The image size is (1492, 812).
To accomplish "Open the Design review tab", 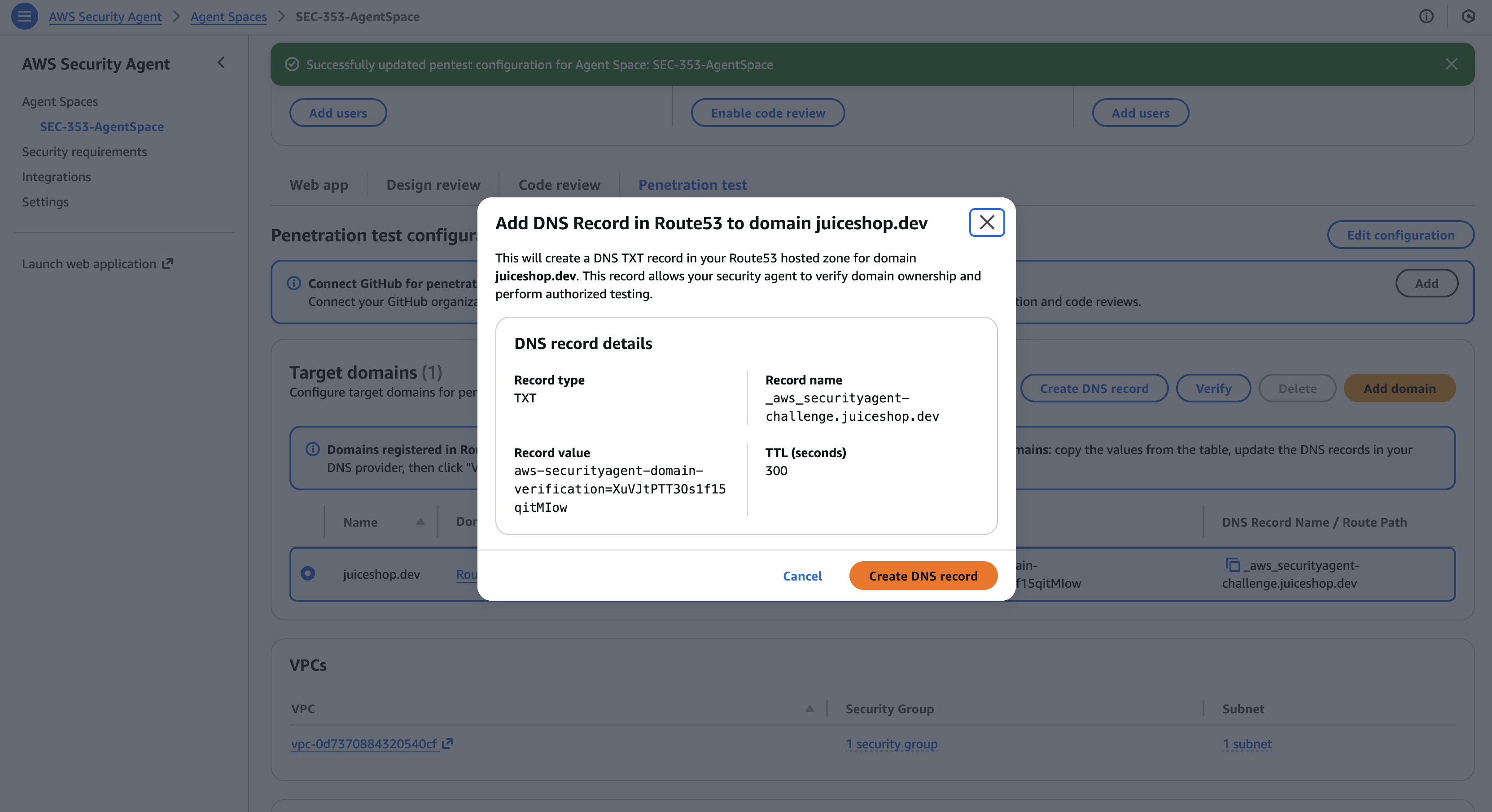I will click(x=433, y=185).
